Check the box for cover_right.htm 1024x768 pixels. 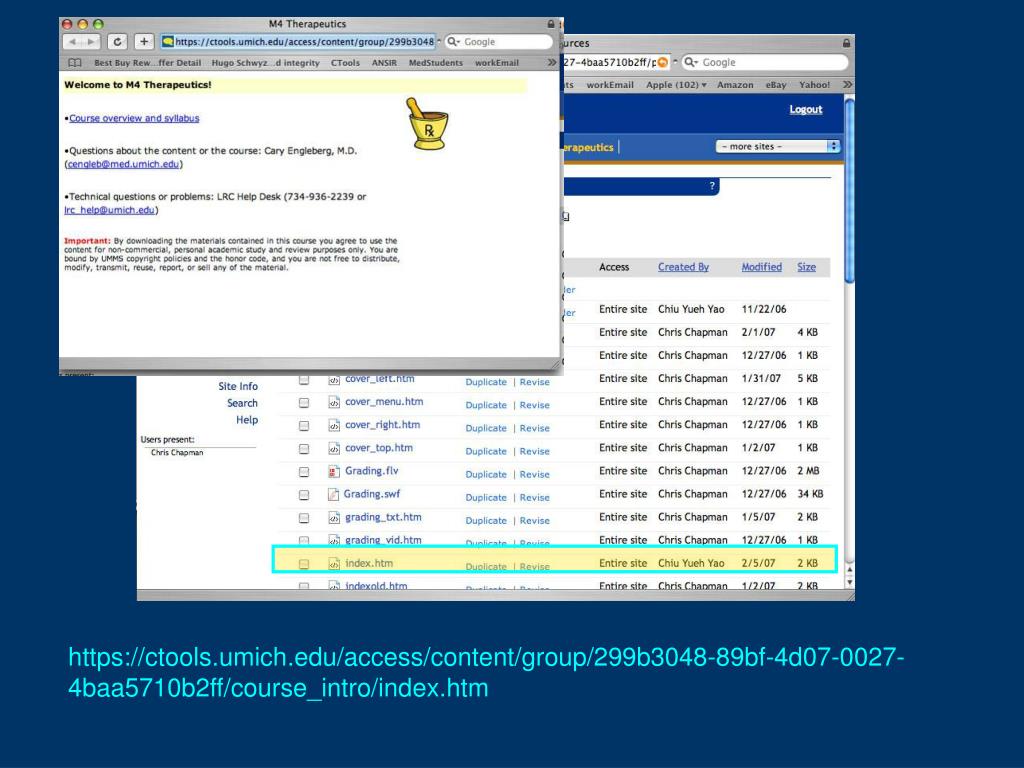304,426
